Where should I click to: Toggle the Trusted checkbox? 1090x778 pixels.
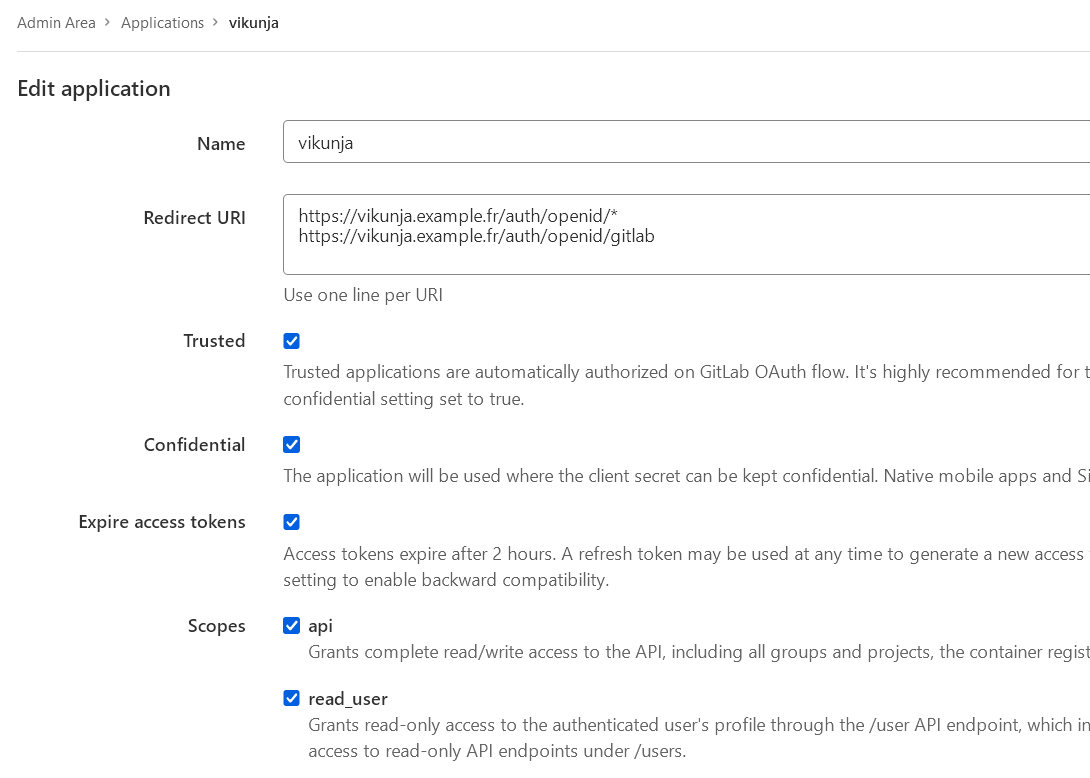coord(291,341)
